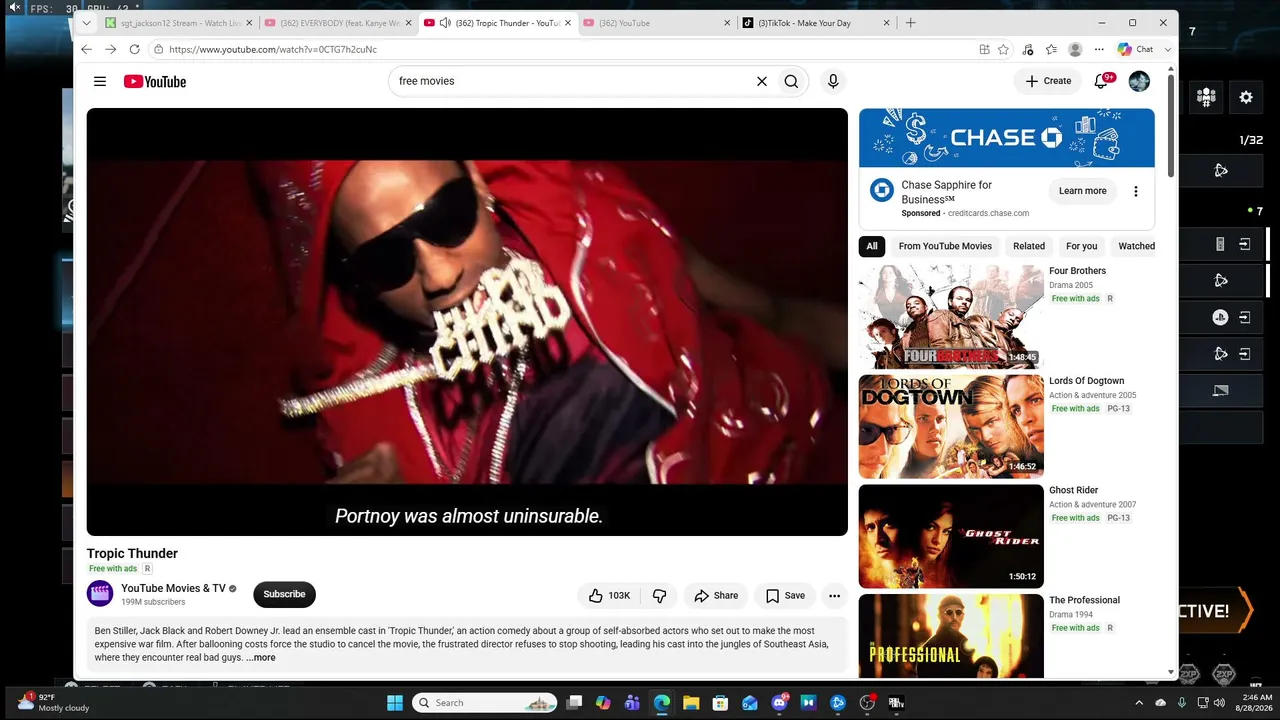Viewport: 1280px width, 720px height.
Task: Open the Edge Copilot Chat dropdown
Action: point(1168,49)
